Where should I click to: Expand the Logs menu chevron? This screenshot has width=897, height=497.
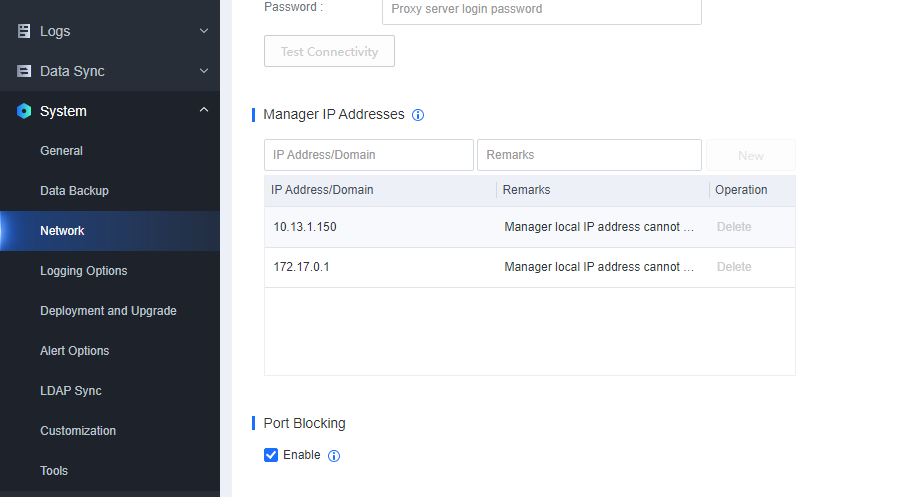204,31
